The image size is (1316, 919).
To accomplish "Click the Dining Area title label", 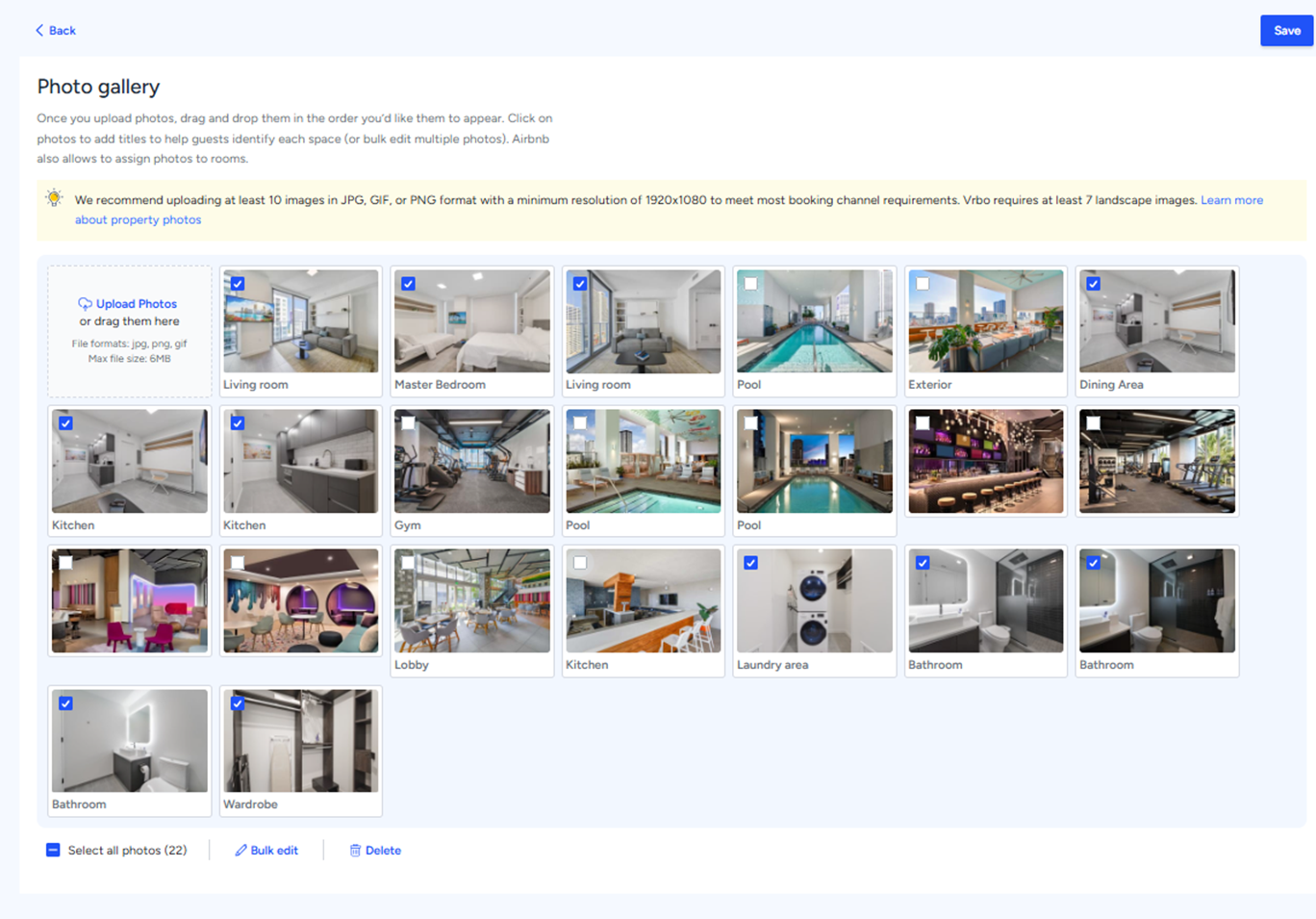I will tap(1111, 385).
